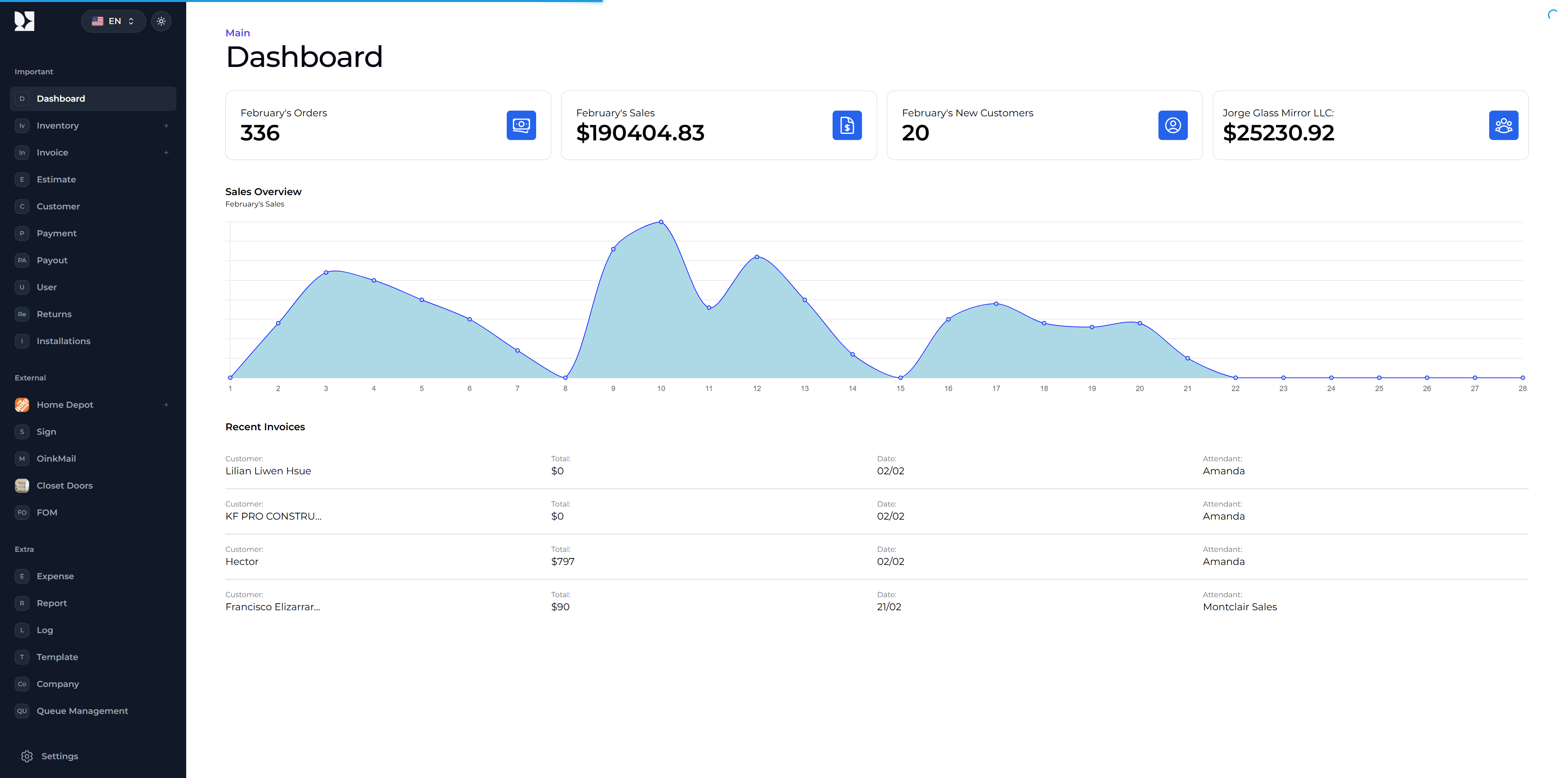Open the Payout sidebar item

[x=52, y=260]
